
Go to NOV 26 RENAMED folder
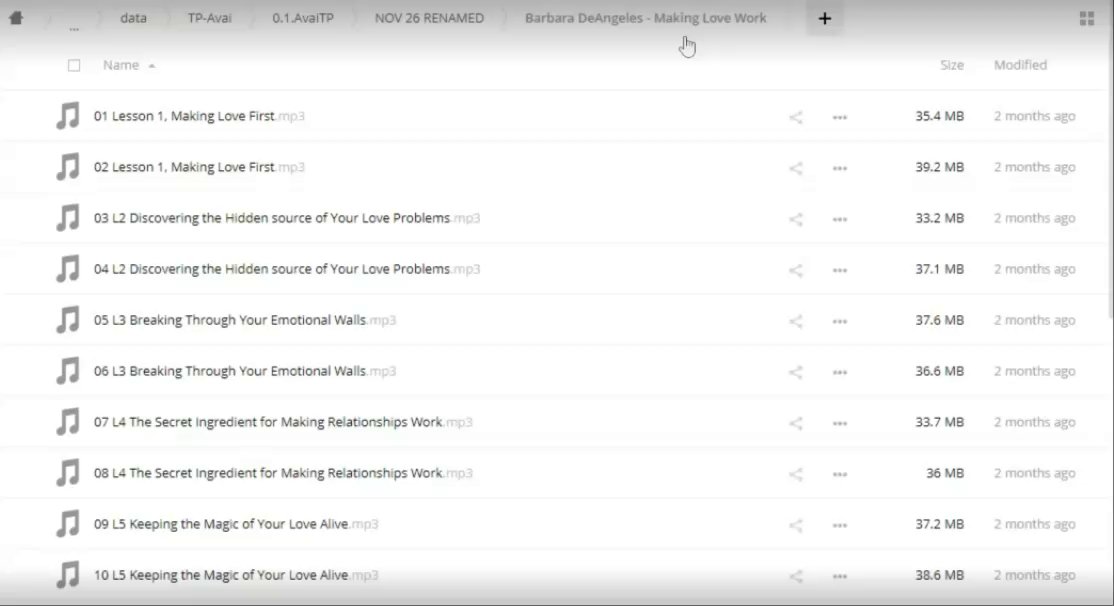429,18
